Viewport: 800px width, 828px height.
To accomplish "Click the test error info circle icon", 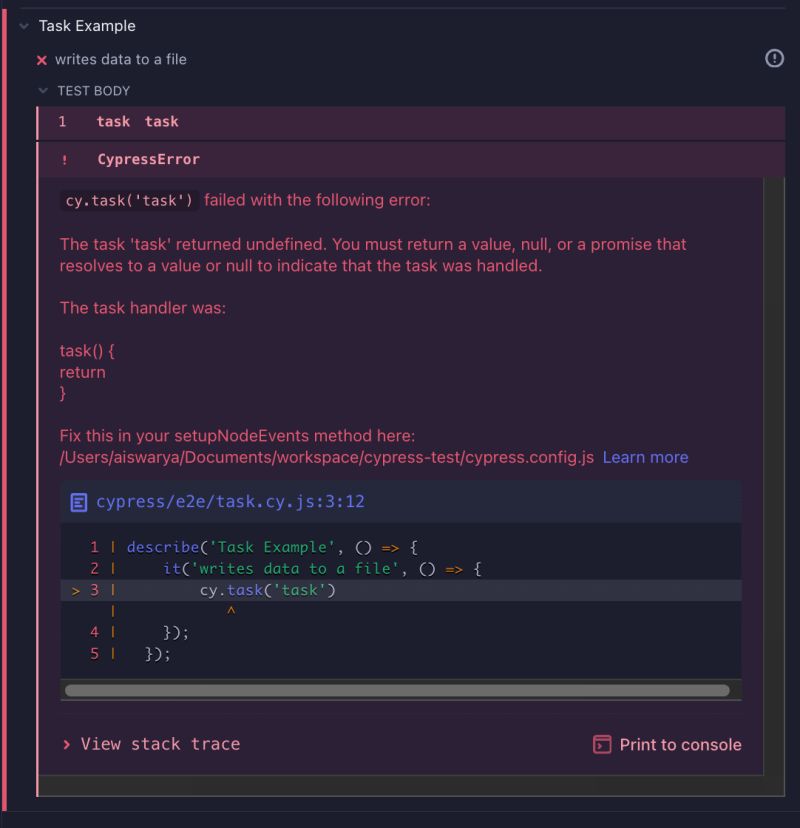I will pos(774,58).
